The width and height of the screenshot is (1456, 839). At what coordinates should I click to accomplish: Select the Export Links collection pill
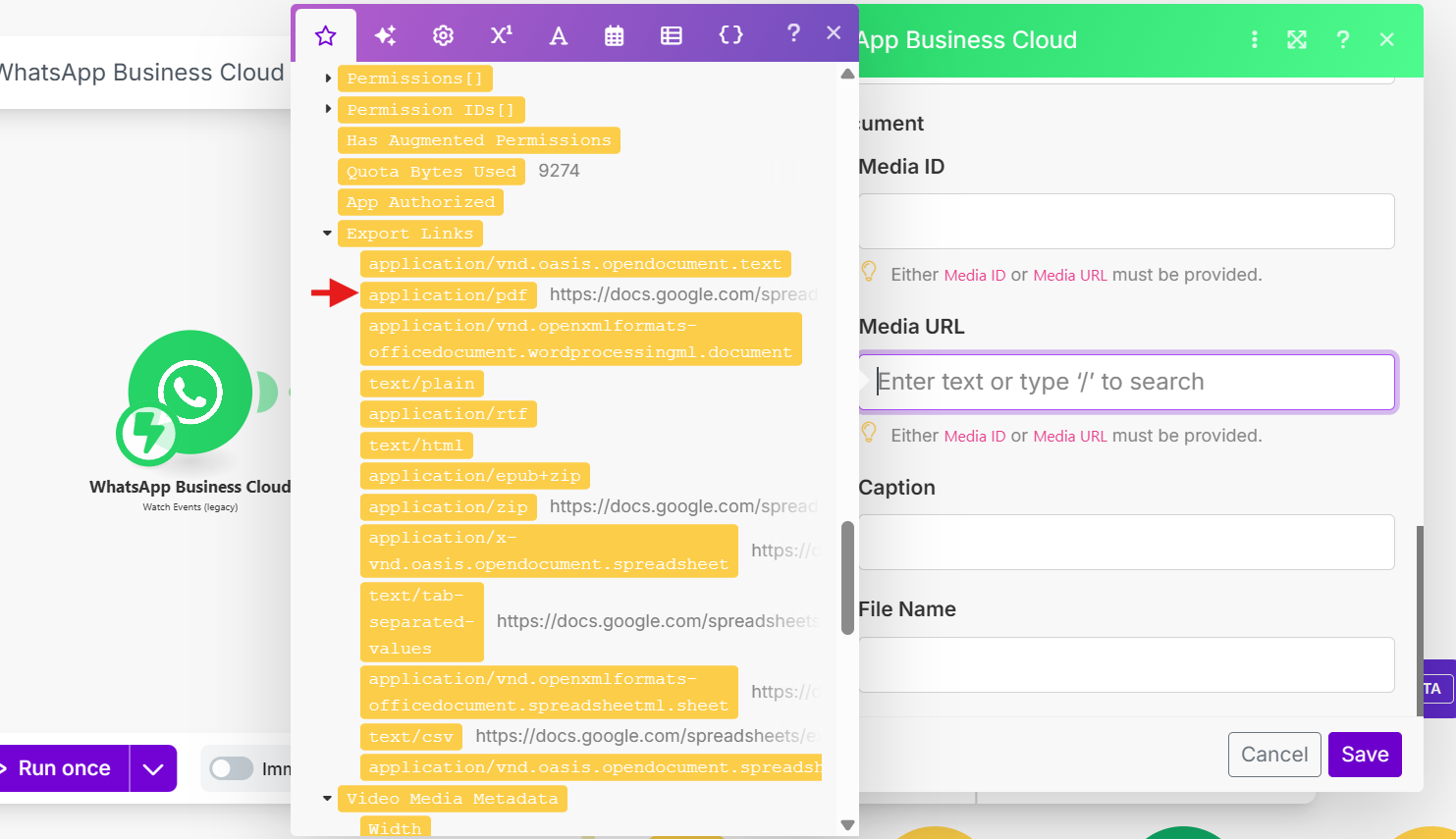click(x=409, y=234)
